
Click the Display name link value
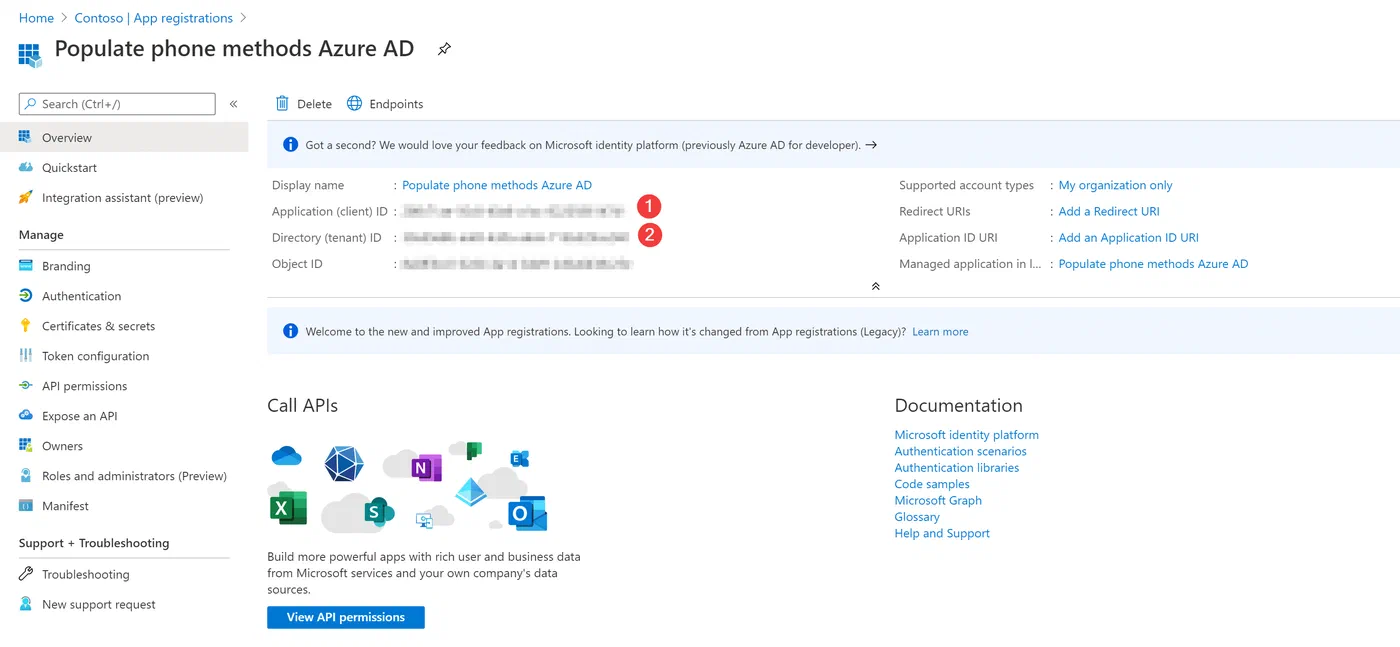coord(497,185)
